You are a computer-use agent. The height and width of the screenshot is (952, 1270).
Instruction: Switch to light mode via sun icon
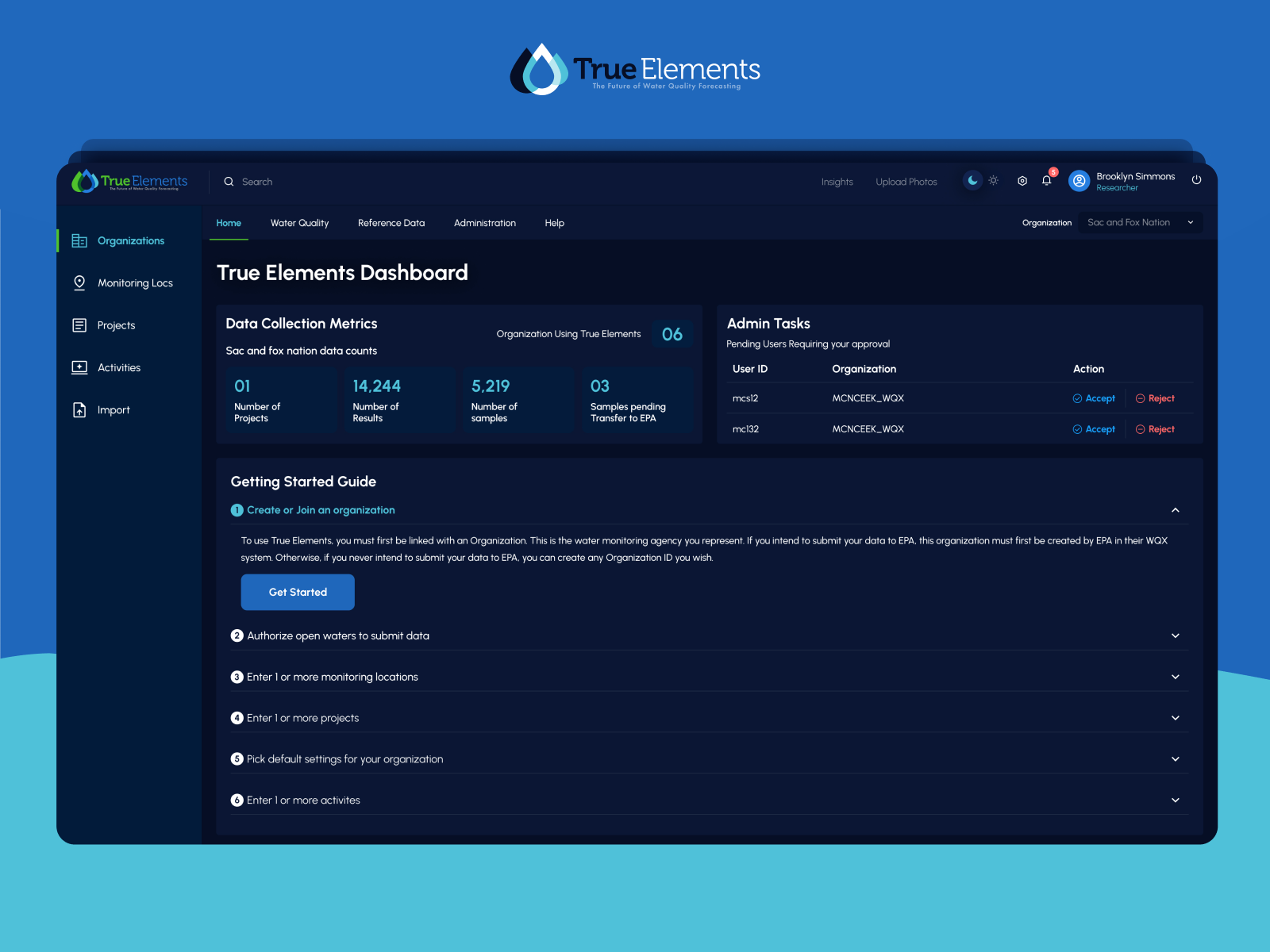coord(993,180)
